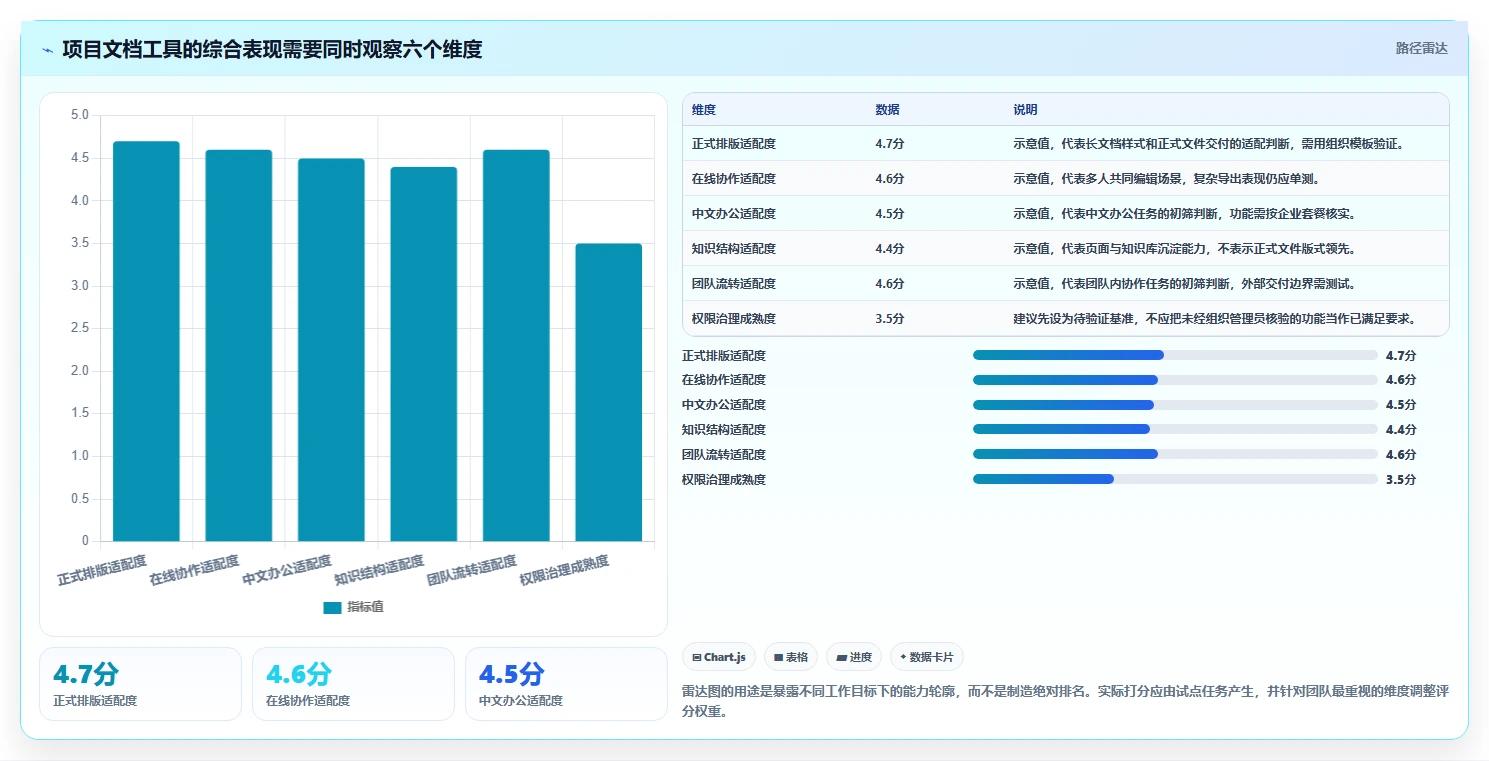This screenshot has width=1489, height=761.
Task: Click the 知识结构适配度 progress bar
Action: coord(1175,430)
